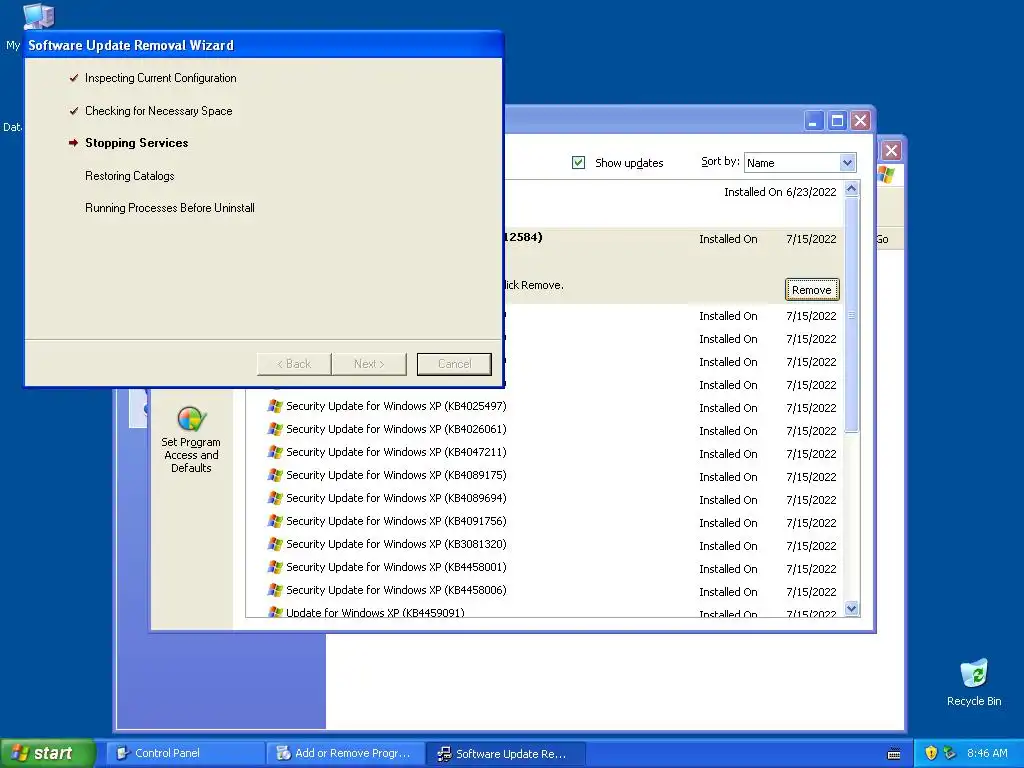Click the My Computer desktop icon
The height and width of the screenshot is (768, 1024).
(39, 15)
